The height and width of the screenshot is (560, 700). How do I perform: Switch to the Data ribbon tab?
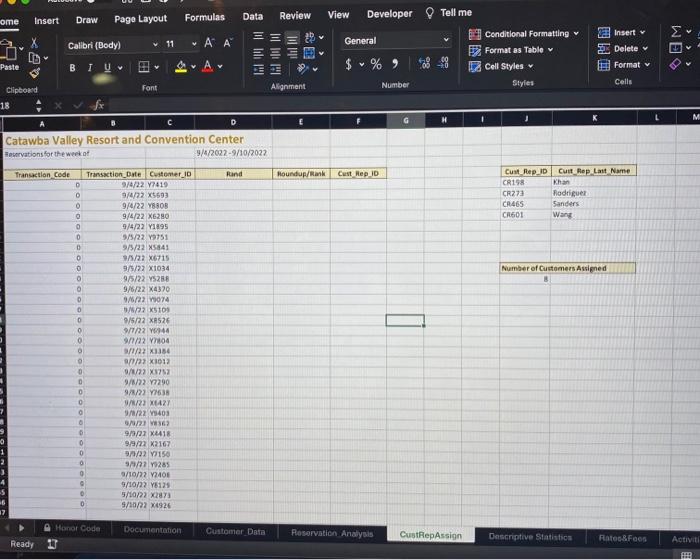[253, 17]
